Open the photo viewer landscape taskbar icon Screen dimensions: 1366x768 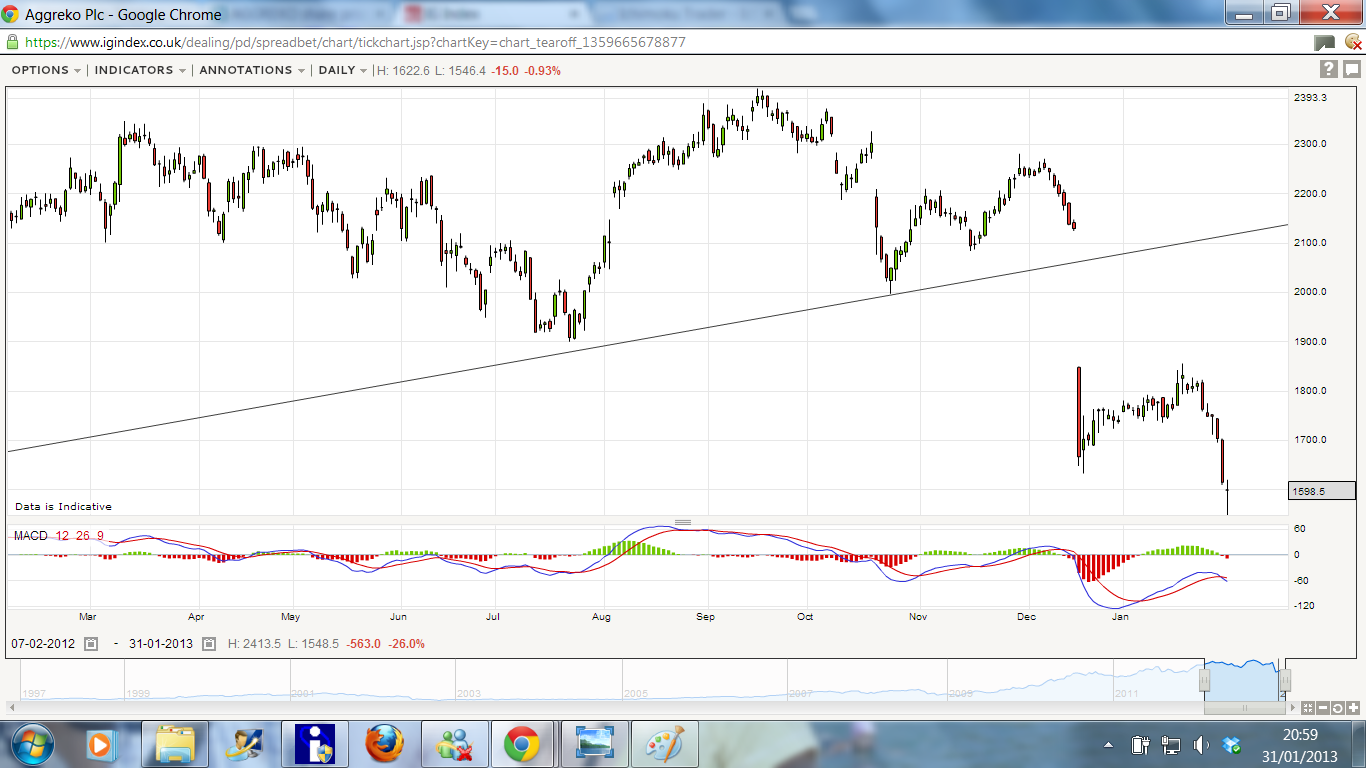[x=595, y=744]
